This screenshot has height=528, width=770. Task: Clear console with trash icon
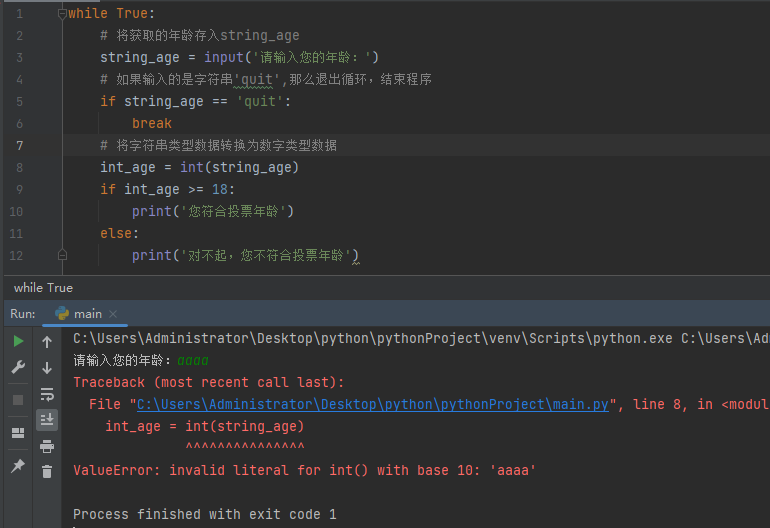pos(47,472)
